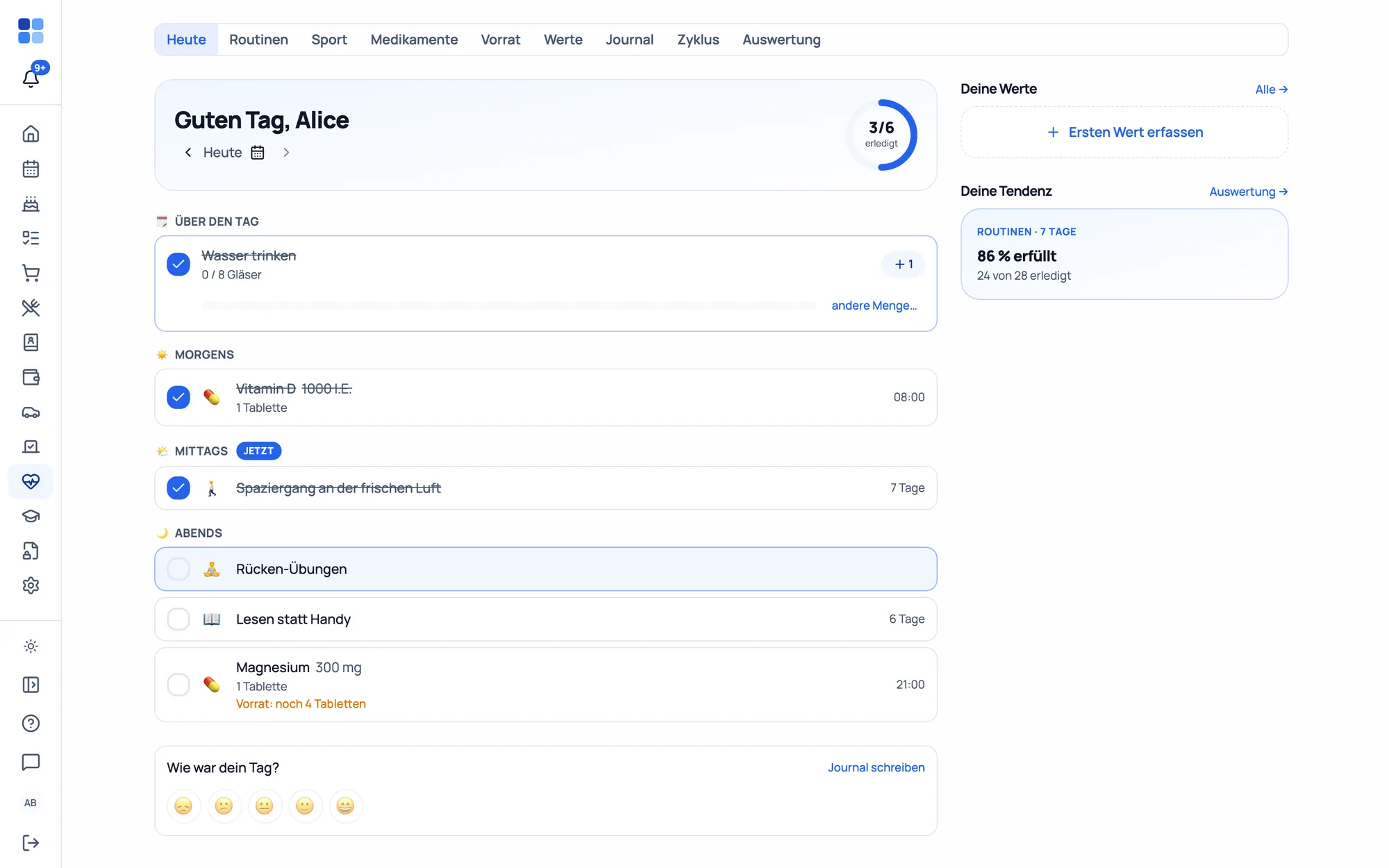Uncheck the Spaziergang an der frischen Luft checkbox
1389x868 pixels.
(178, 488)
